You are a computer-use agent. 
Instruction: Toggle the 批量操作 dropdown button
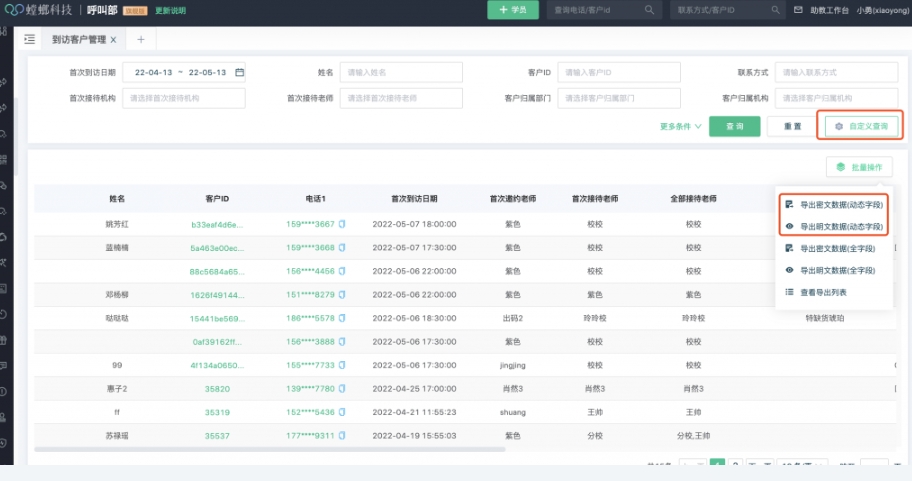(859, 167)
